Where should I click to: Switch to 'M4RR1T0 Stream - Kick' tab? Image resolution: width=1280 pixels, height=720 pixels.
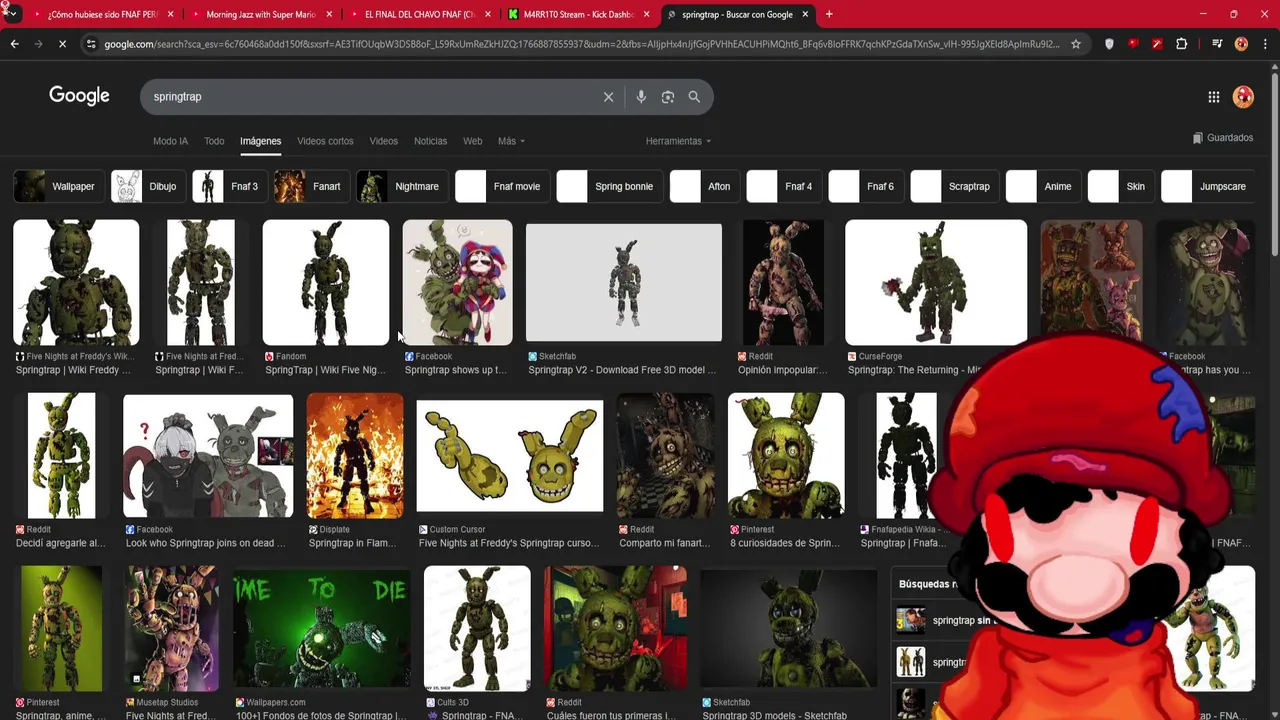tap(579, 14)
